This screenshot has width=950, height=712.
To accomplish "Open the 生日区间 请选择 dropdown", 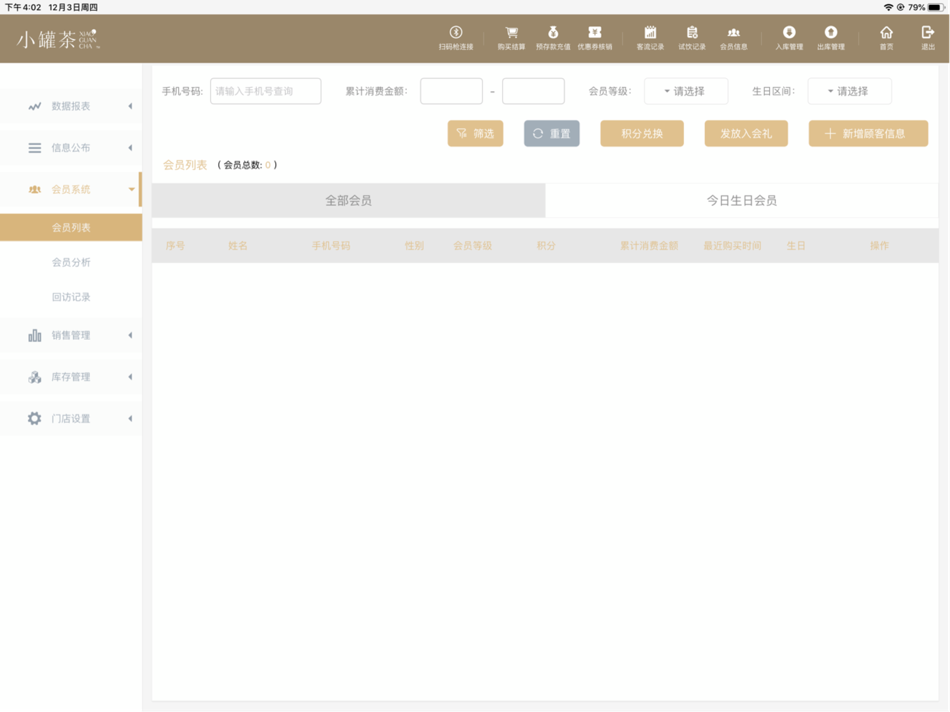I will pyautogui.click(x=849, y=91).
